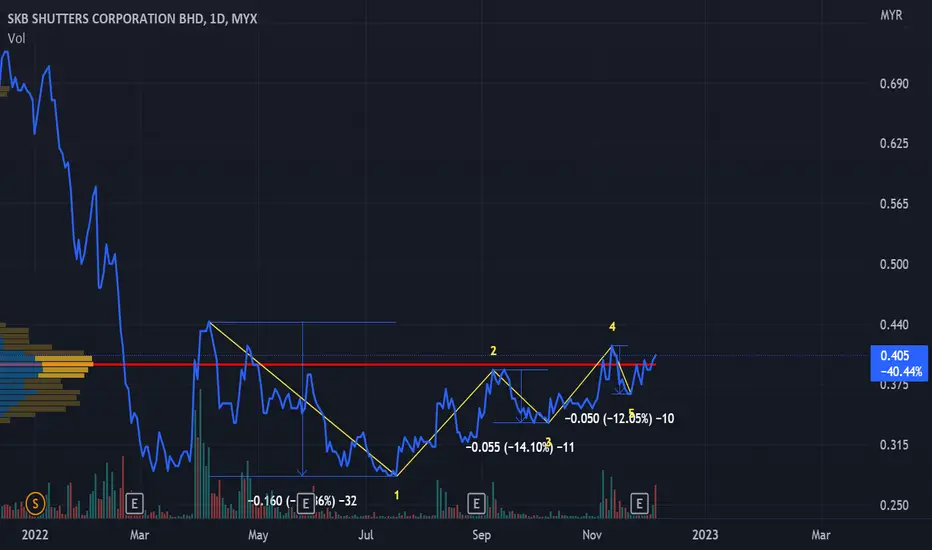Click the -0.160 measurement label ending in -32
Image resolution: width=932 pixels, height=550 pixels.
(302, 501)
